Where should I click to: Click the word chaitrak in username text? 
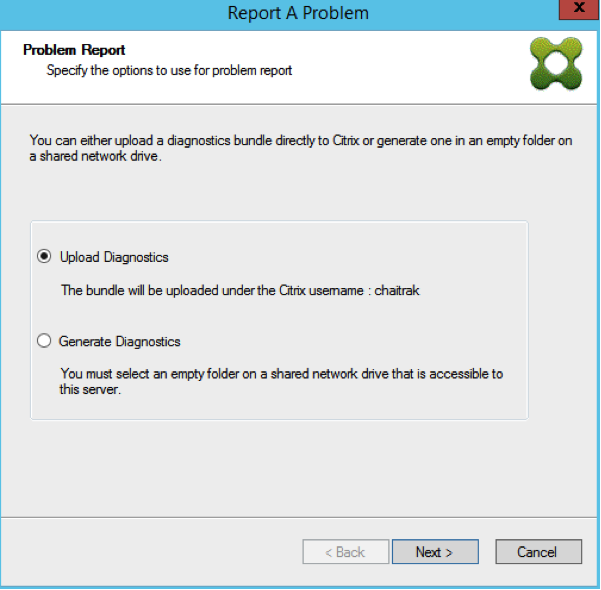pyautogui.click(x=397, y=291)
